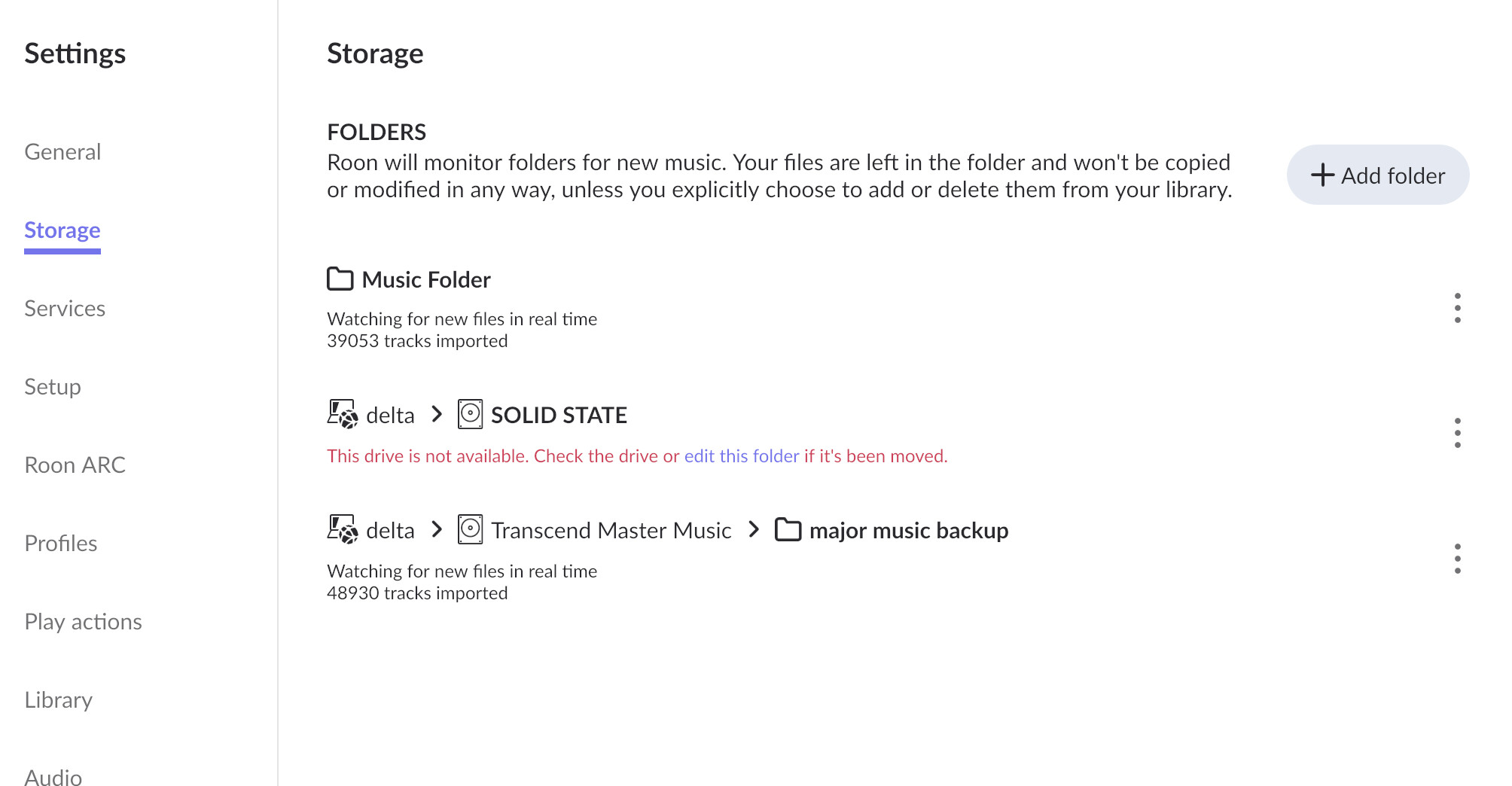The image size is (1512, 786).
Task: Go to the Setup settings section
Action: [53, 387]
